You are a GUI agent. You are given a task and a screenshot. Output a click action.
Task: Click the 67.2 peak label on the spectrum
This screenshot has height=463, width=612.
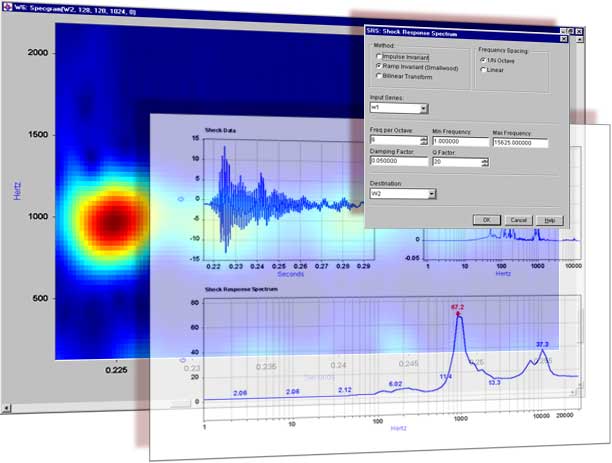coord(457,307)
